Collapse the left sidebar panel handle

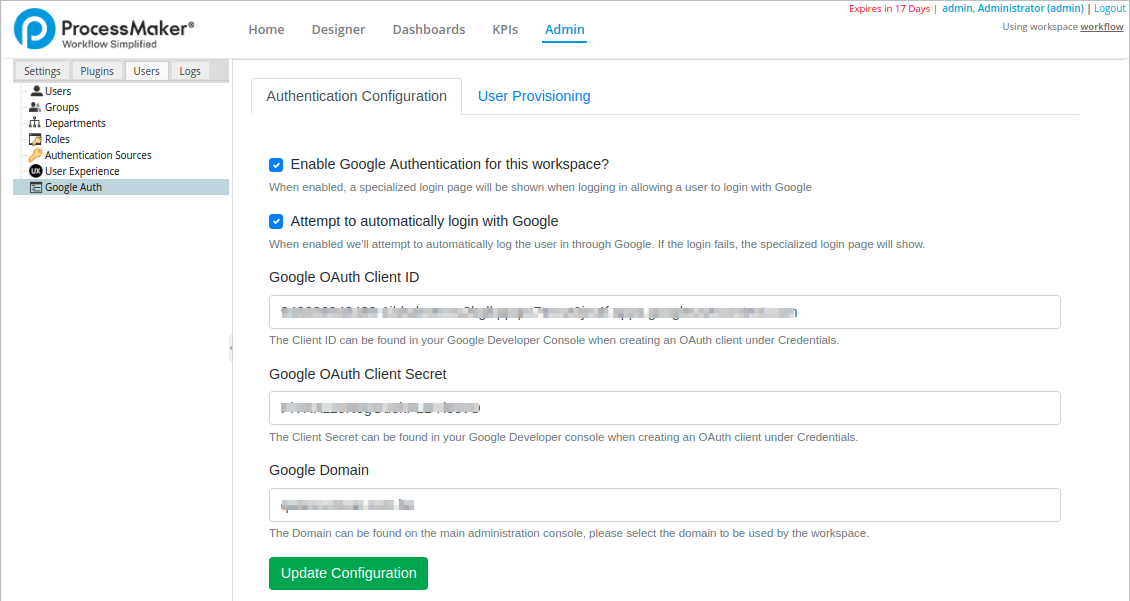[x=230, y=348]
